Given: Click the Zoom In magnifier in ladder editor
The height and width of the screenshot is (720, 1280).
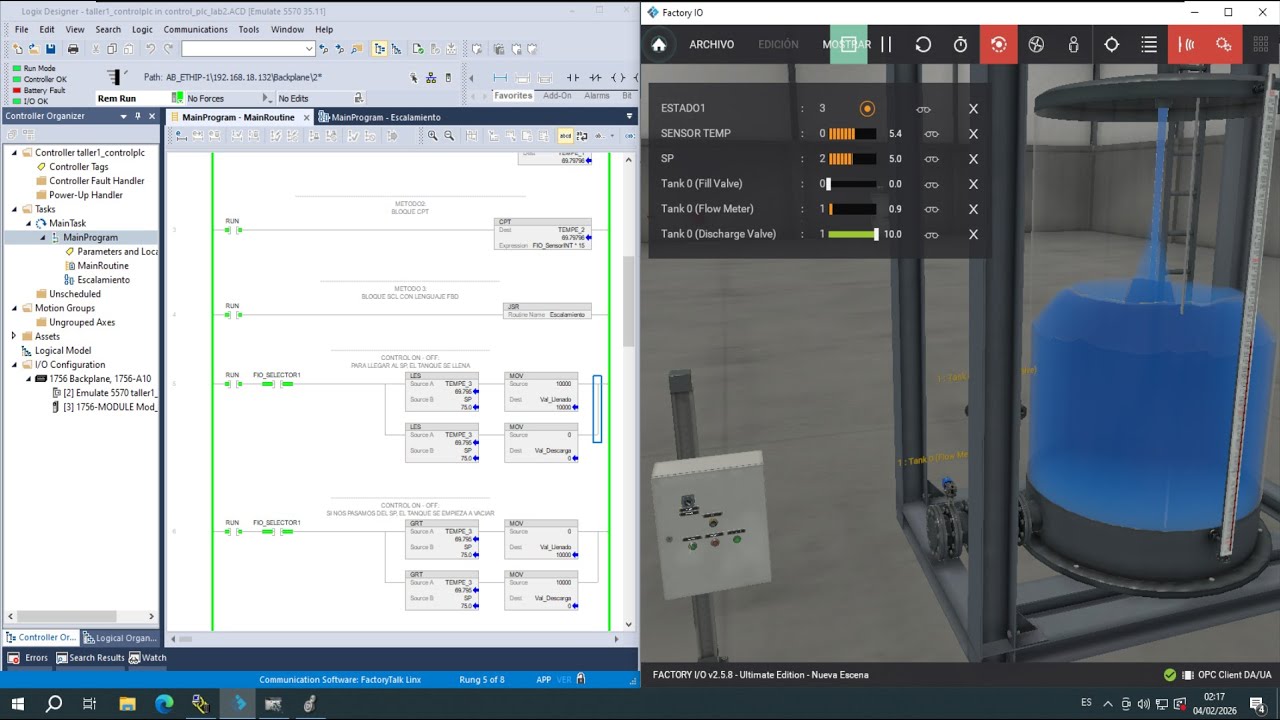Looking at the screenshot, I should (x=433, y=136).
